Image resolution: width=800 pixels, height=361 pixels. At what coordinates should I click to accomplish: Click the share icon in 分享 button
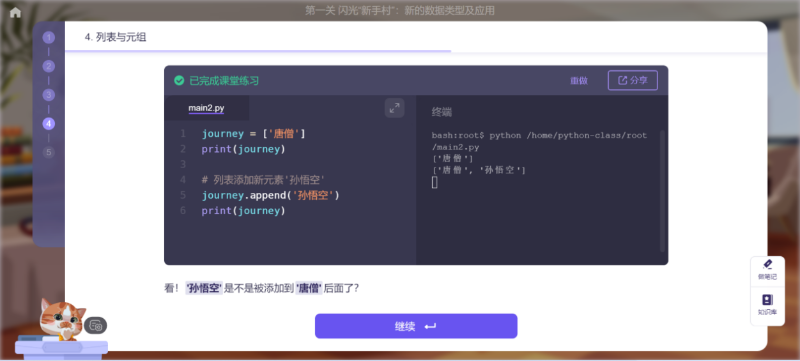(623, 80)
